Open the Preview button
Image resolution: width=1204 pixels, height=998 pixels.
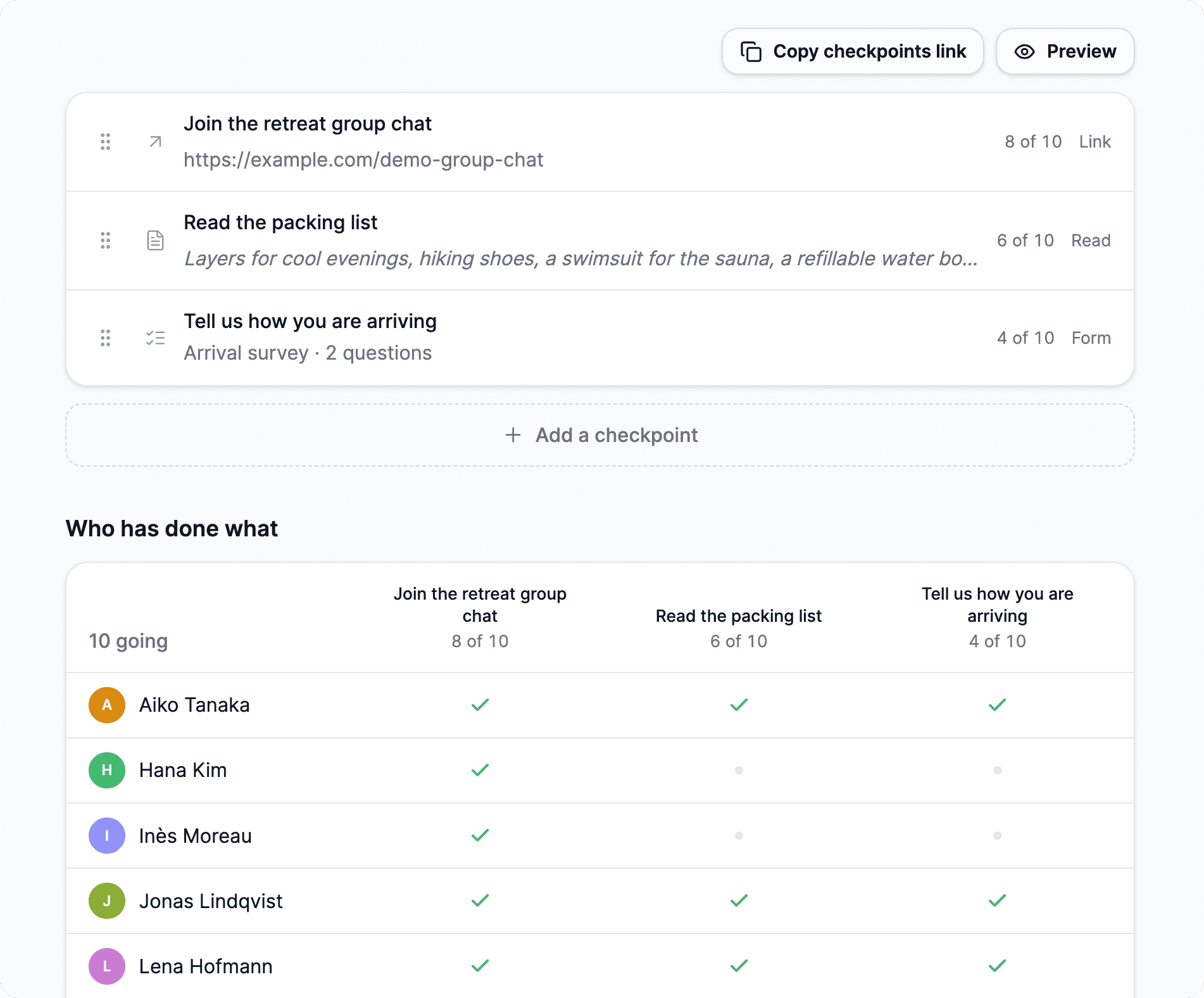pyautogui.click(x=1065, y=51)
